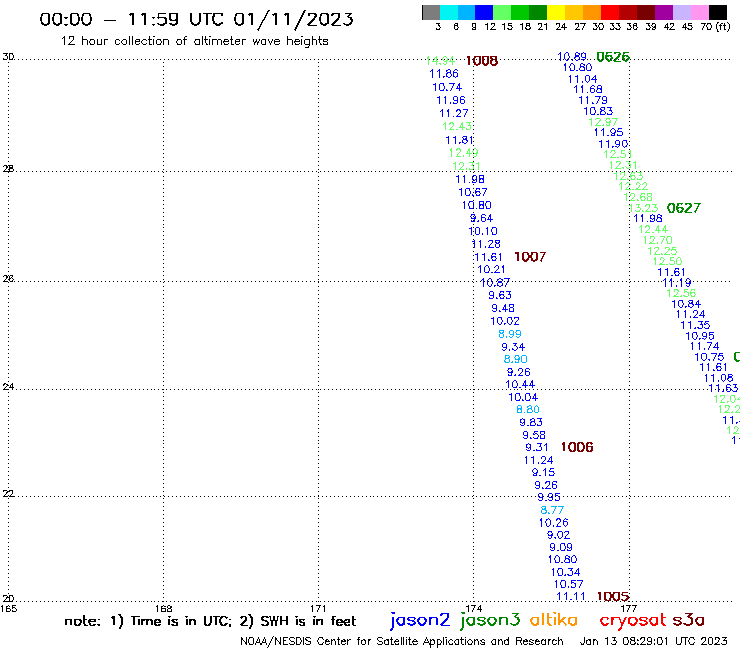Click the orange swatch in the color scale

(592, 12)
